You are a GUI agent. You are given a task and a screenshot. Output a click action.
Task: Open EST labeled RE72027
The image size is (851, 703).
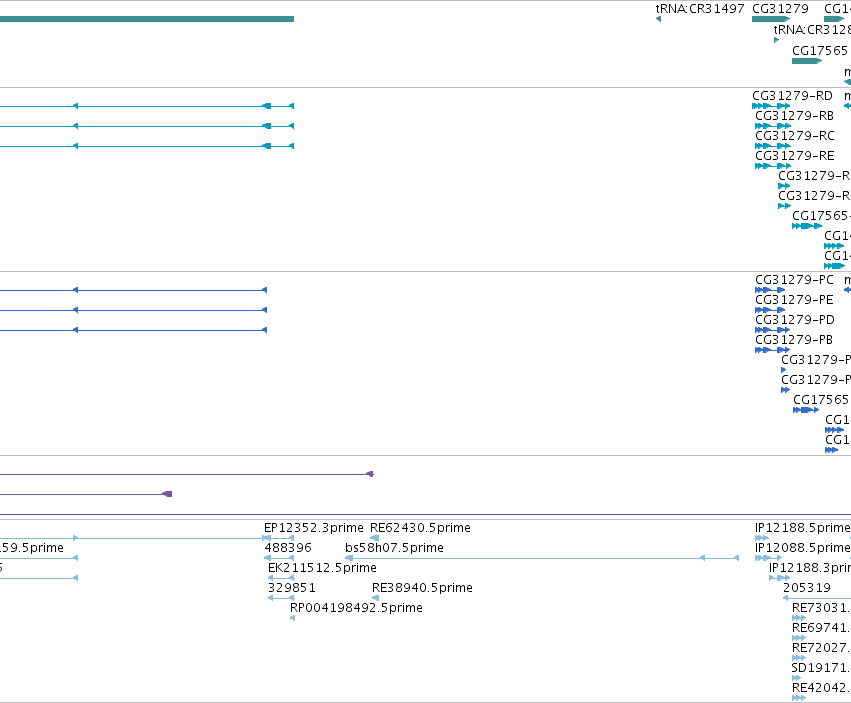tap(821, 648)
